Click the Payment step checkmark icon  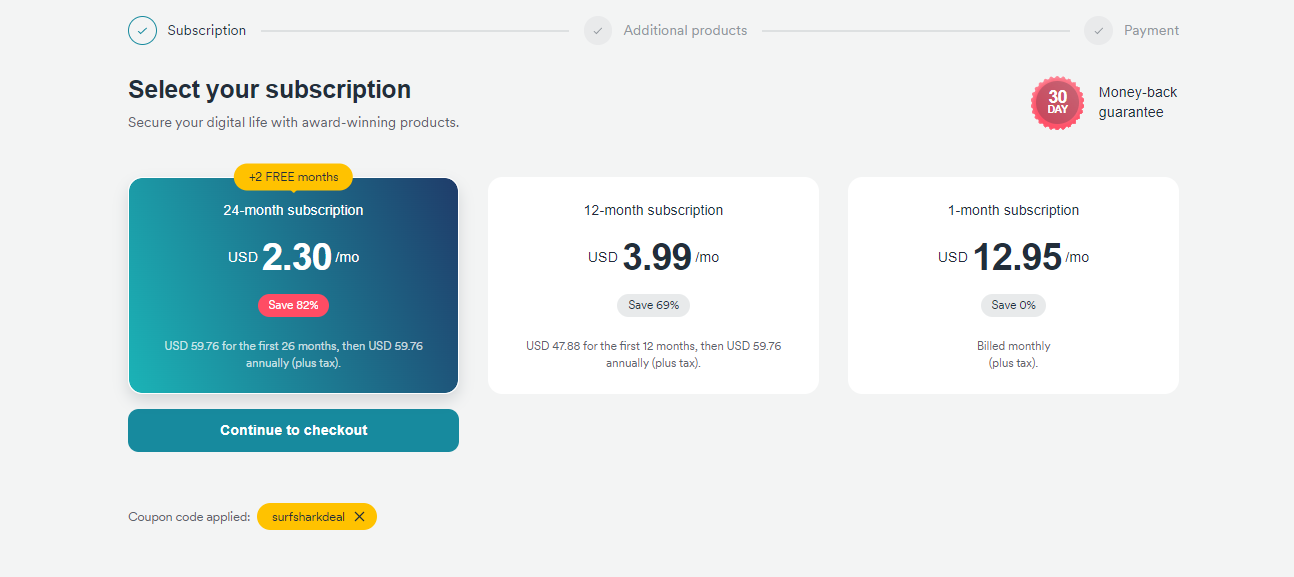pos(1098,30)
